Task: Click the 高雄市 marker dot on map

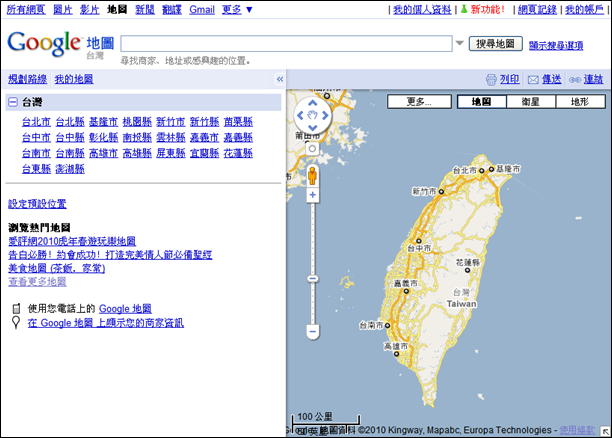Action: [396, 354]
